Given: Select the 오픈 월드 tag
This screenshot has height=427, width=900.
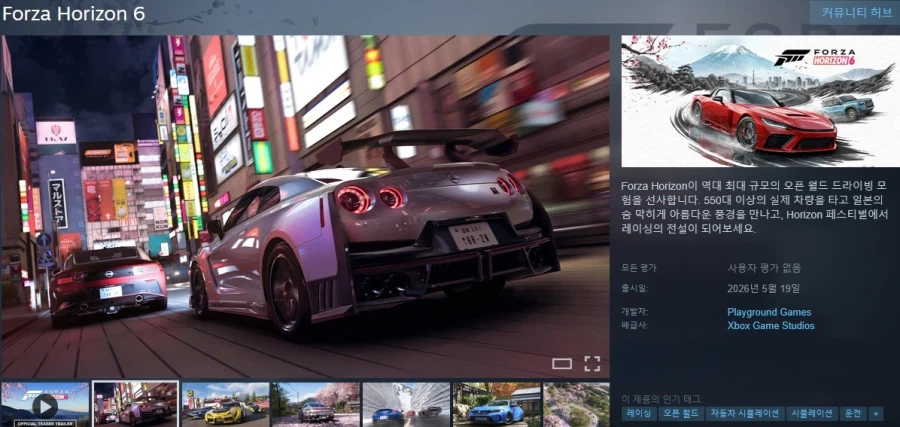Looking at the screenshot, I should (x=679, y=413).
